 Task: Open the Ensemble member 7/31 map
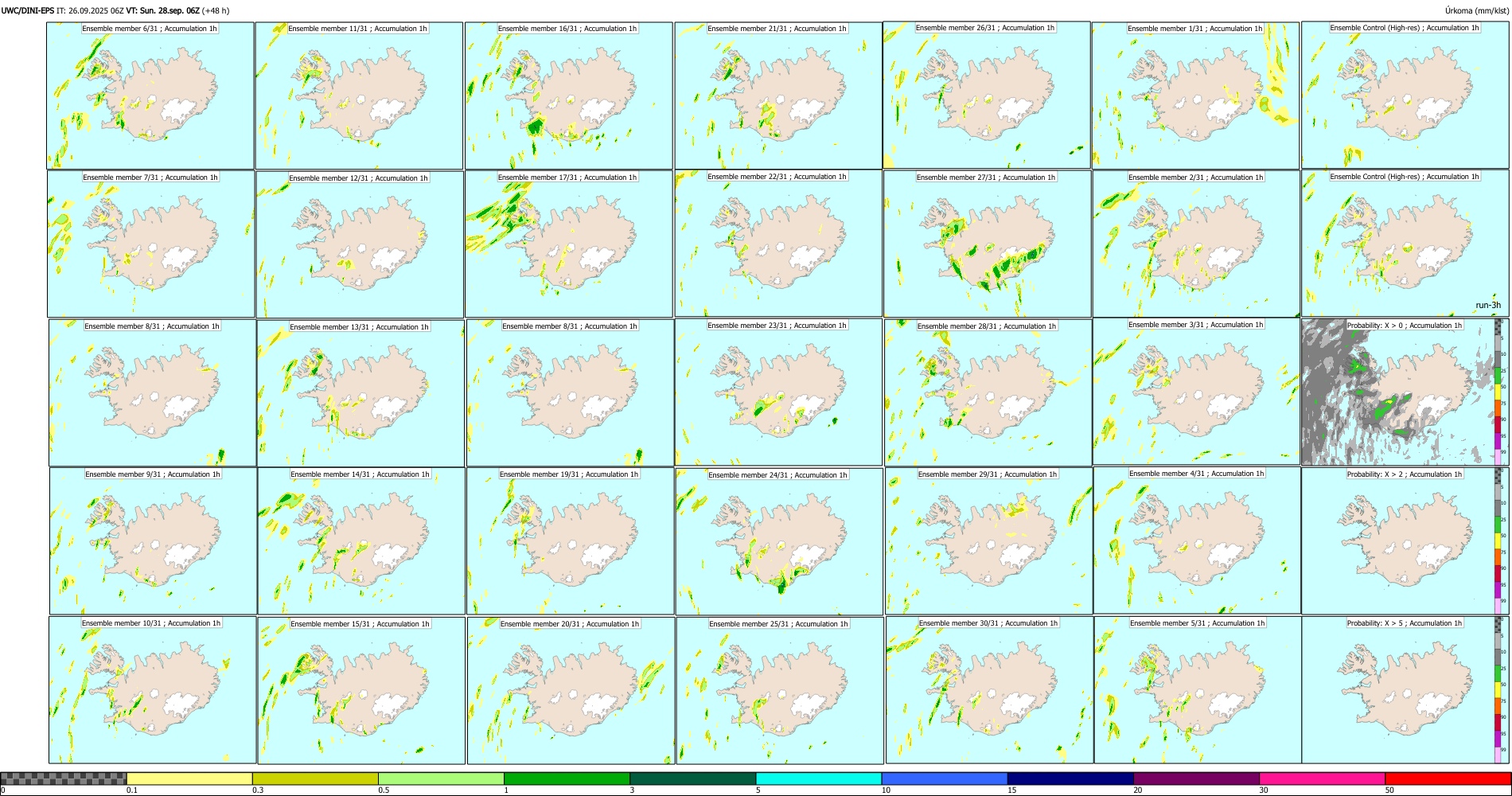click(151, 244)
